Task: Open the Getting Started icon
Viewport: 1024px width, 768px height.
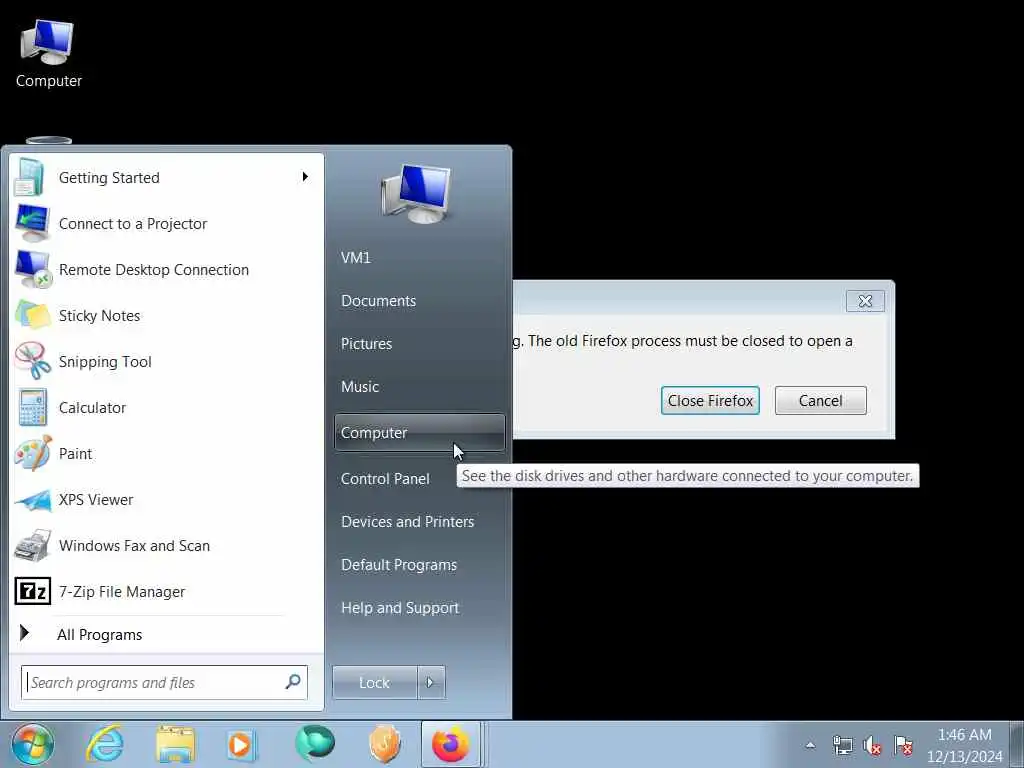Action: (x=30, y=178)
